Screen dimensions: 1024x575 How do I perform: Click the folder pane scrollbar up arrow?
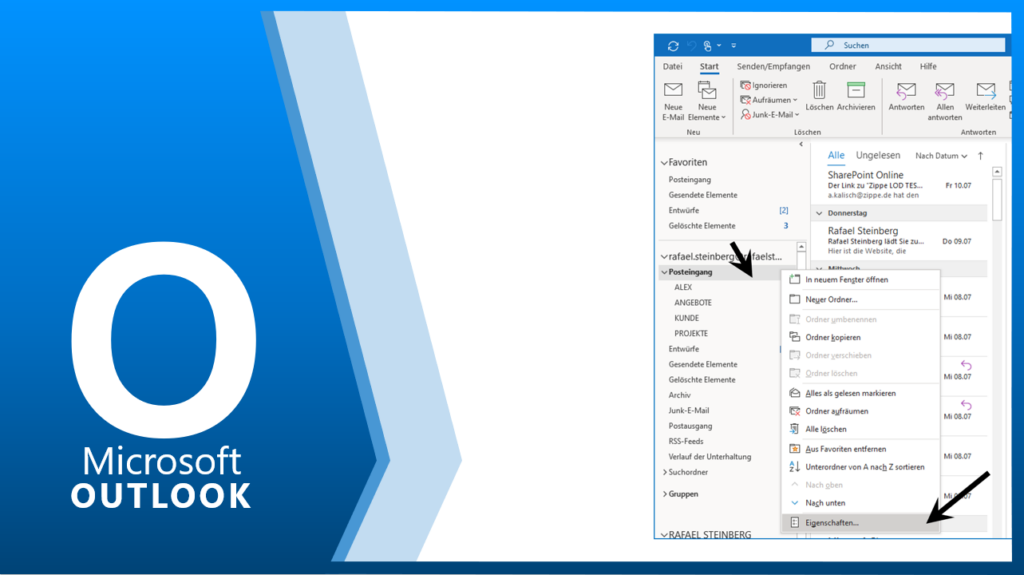click(801, 247)
